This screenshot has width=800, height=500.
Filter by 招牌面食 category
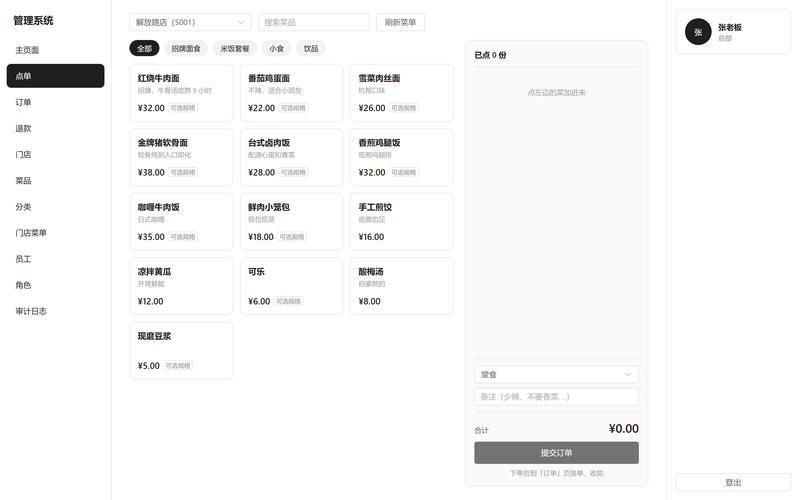[x=186, y=48]
